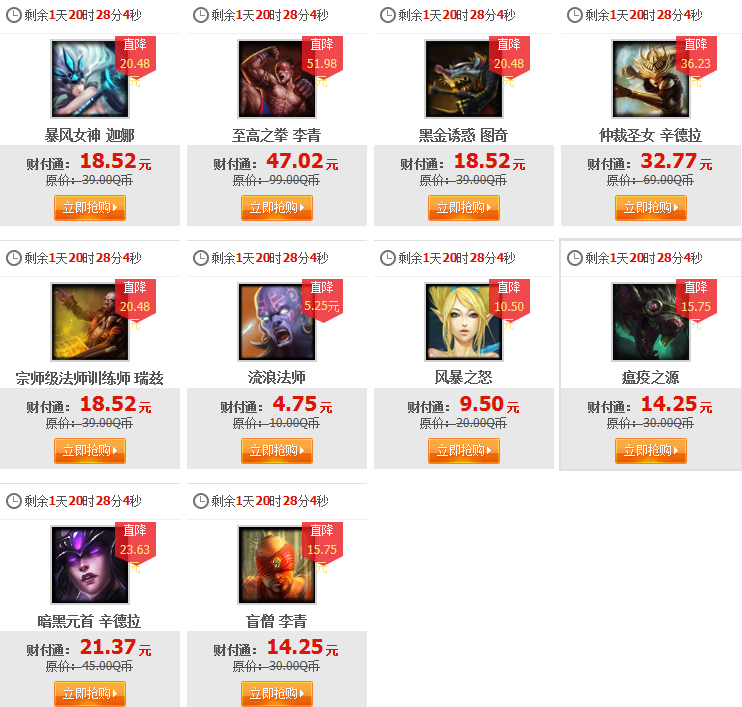
Task: Click 立即抢购 under 至高之拳 李青
Action: [x=277, y=208]
